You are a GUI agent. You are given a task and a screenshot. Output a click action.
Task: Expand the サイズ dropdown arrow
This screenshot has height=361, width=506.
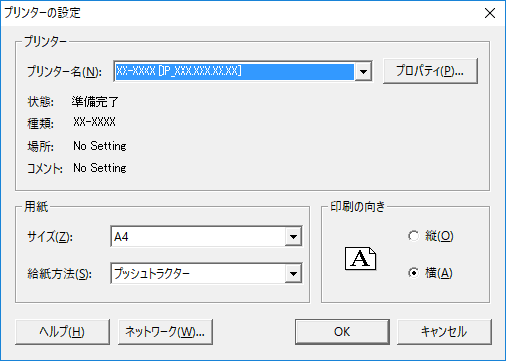click(293, 237)
